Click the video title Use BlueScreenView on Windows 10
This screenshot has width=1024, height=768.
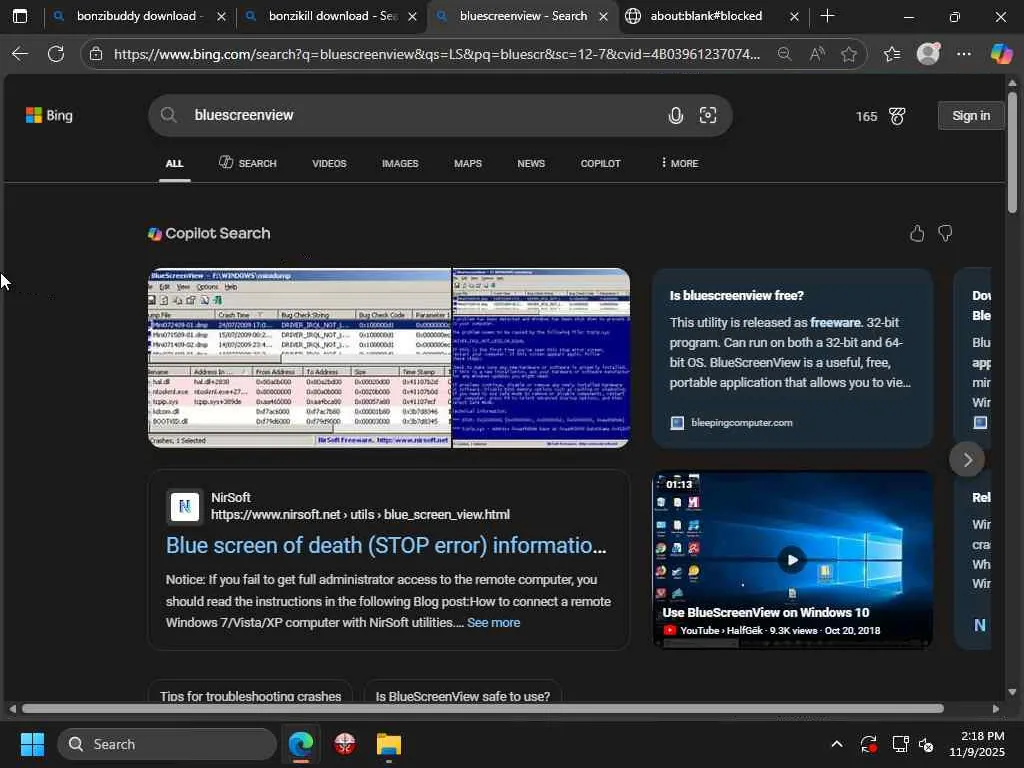(765, 613)
